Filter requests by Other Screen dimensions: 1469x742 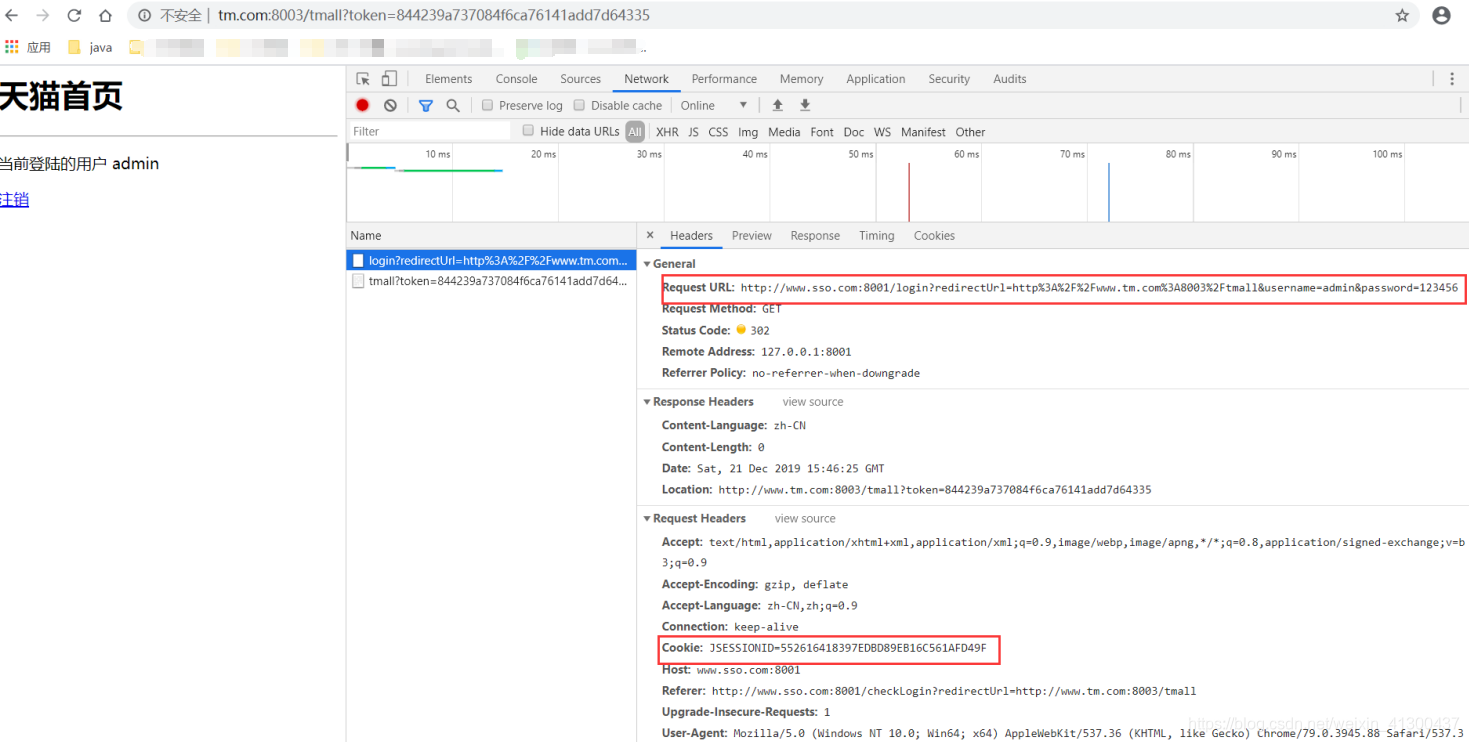(970, 132)
